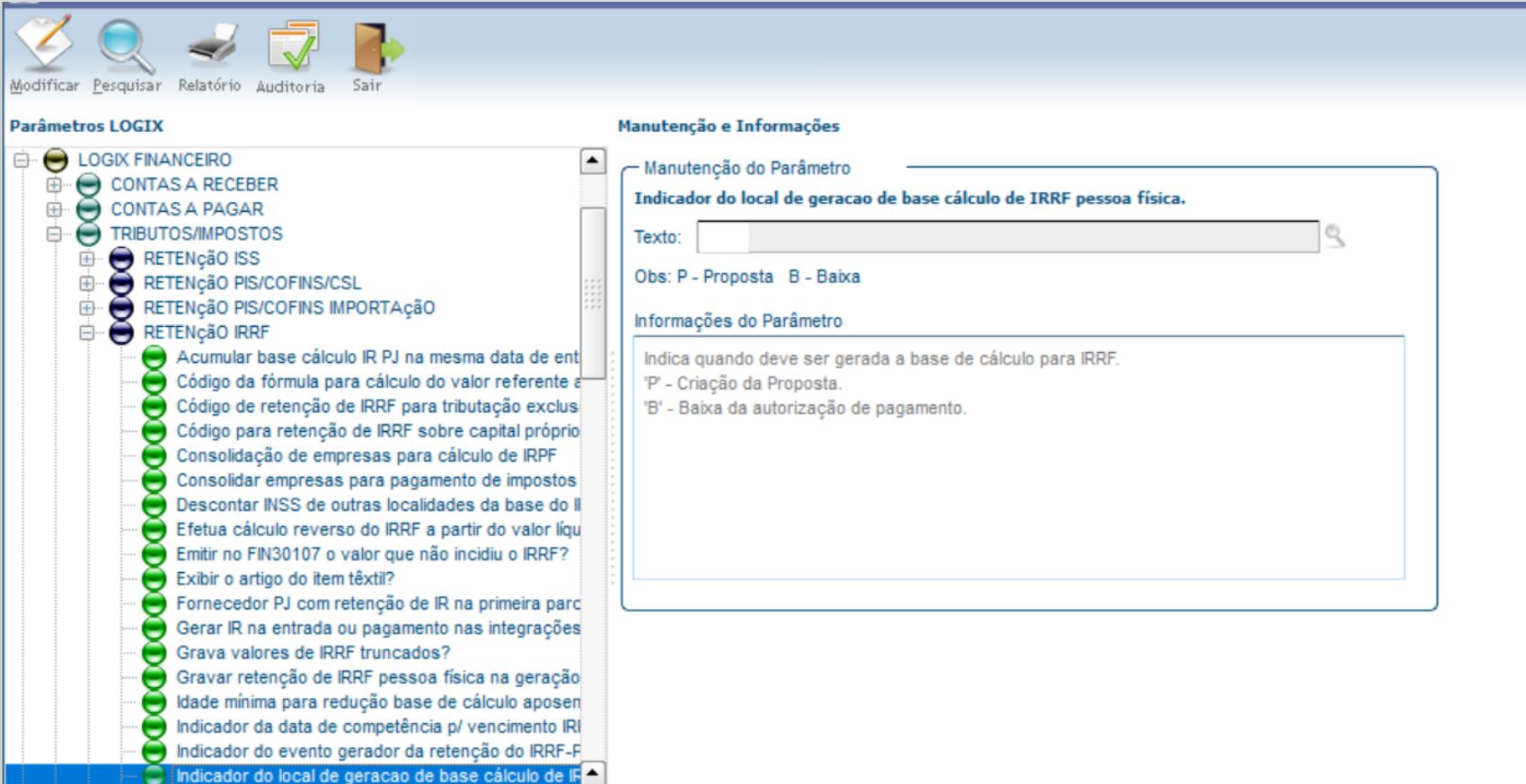1526x784 pixels.
Task: Click the magnifier icon beside the Texto field
Action: point(1335,236)
